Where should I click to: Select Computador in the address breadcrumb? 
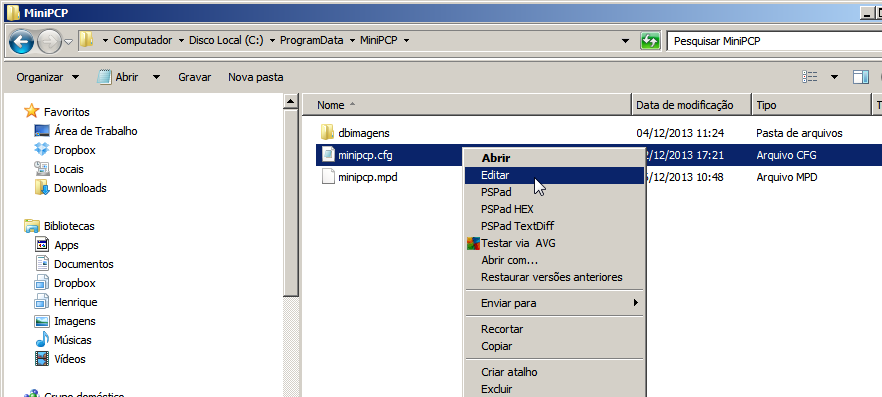point(143,40)
